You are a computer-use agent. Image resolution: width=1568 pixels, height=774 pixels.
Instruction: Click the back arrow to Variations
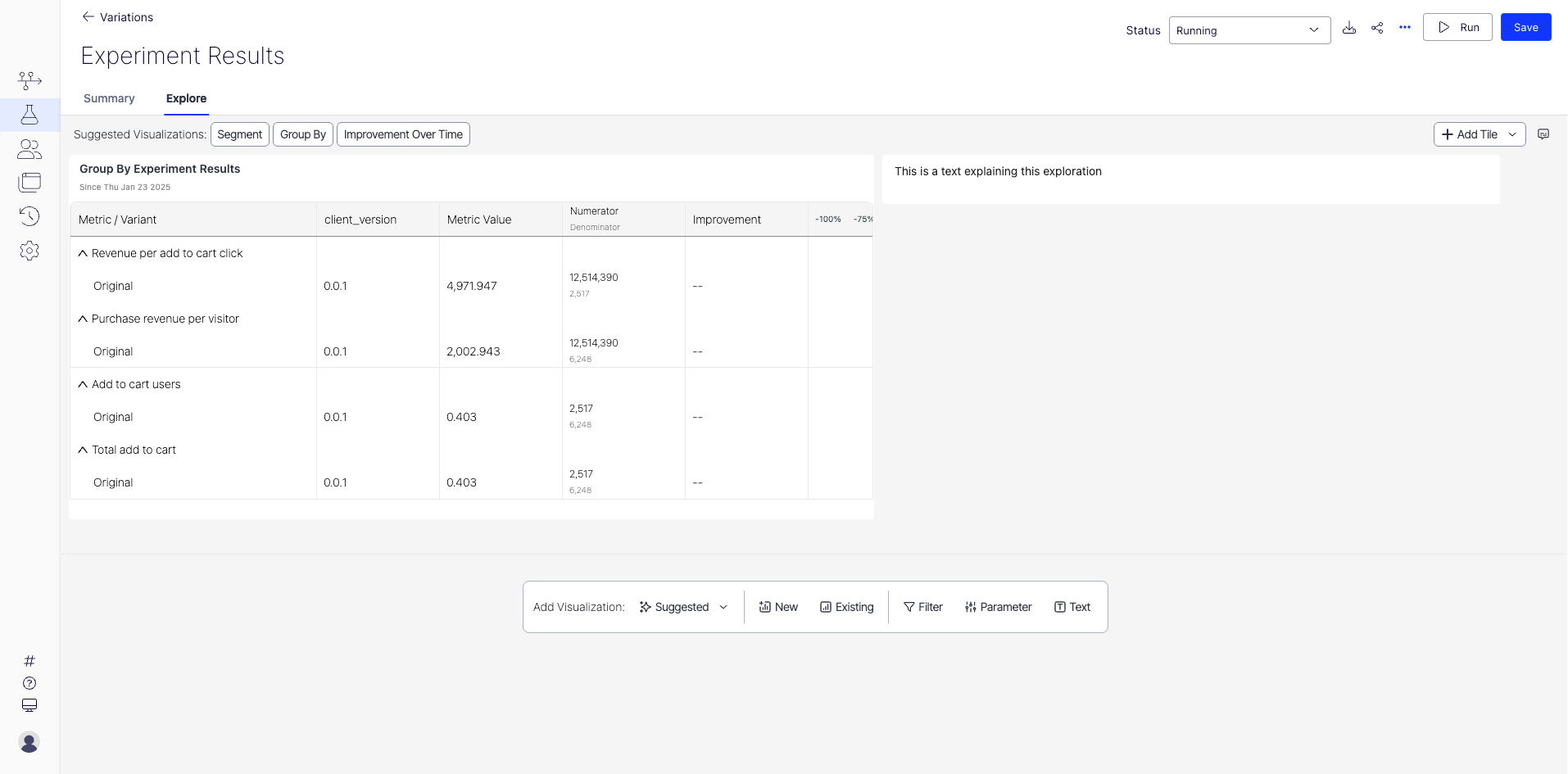click(x=88, y=17)
